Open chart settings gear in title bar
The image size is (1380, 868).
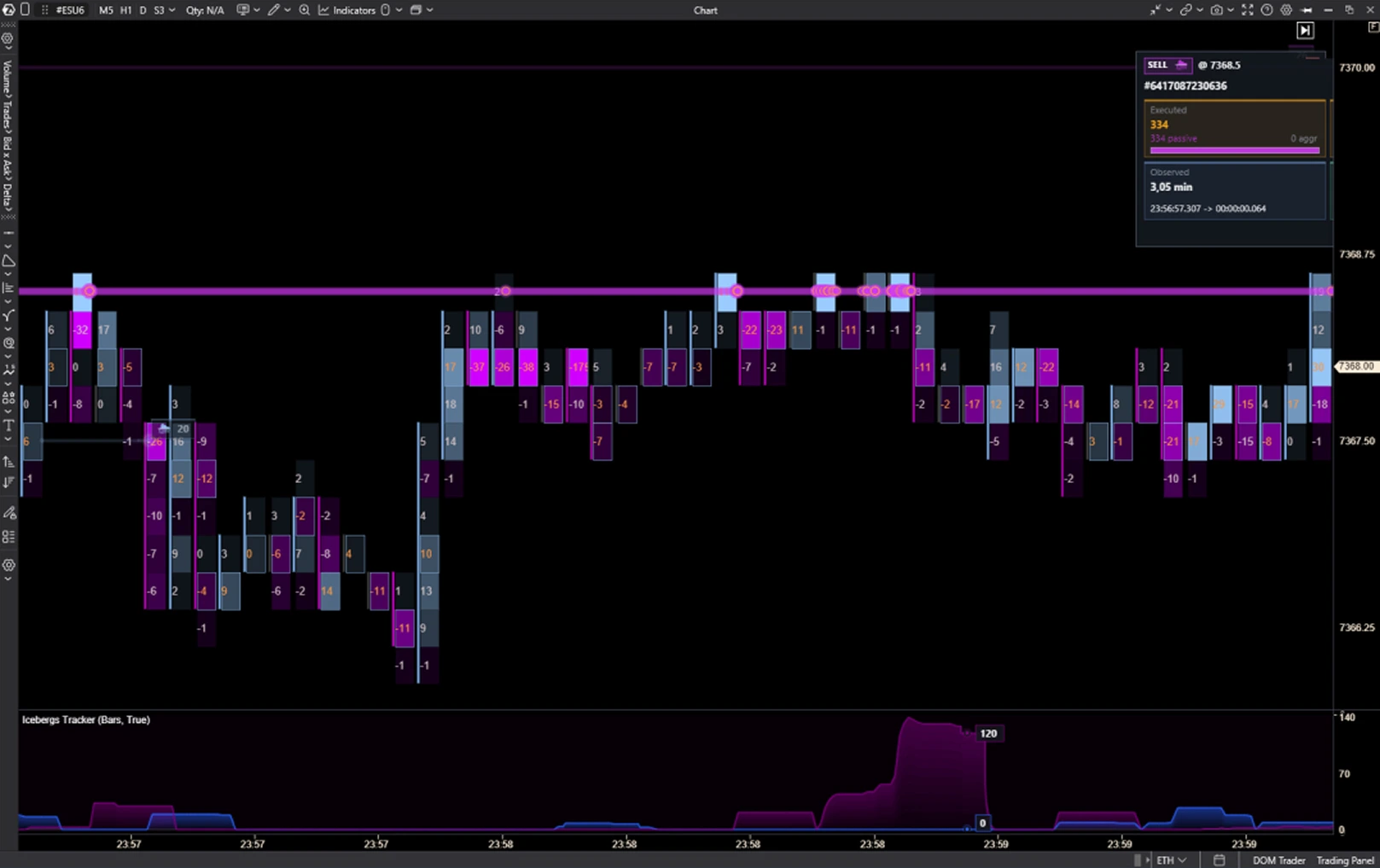coord(1286,10)
